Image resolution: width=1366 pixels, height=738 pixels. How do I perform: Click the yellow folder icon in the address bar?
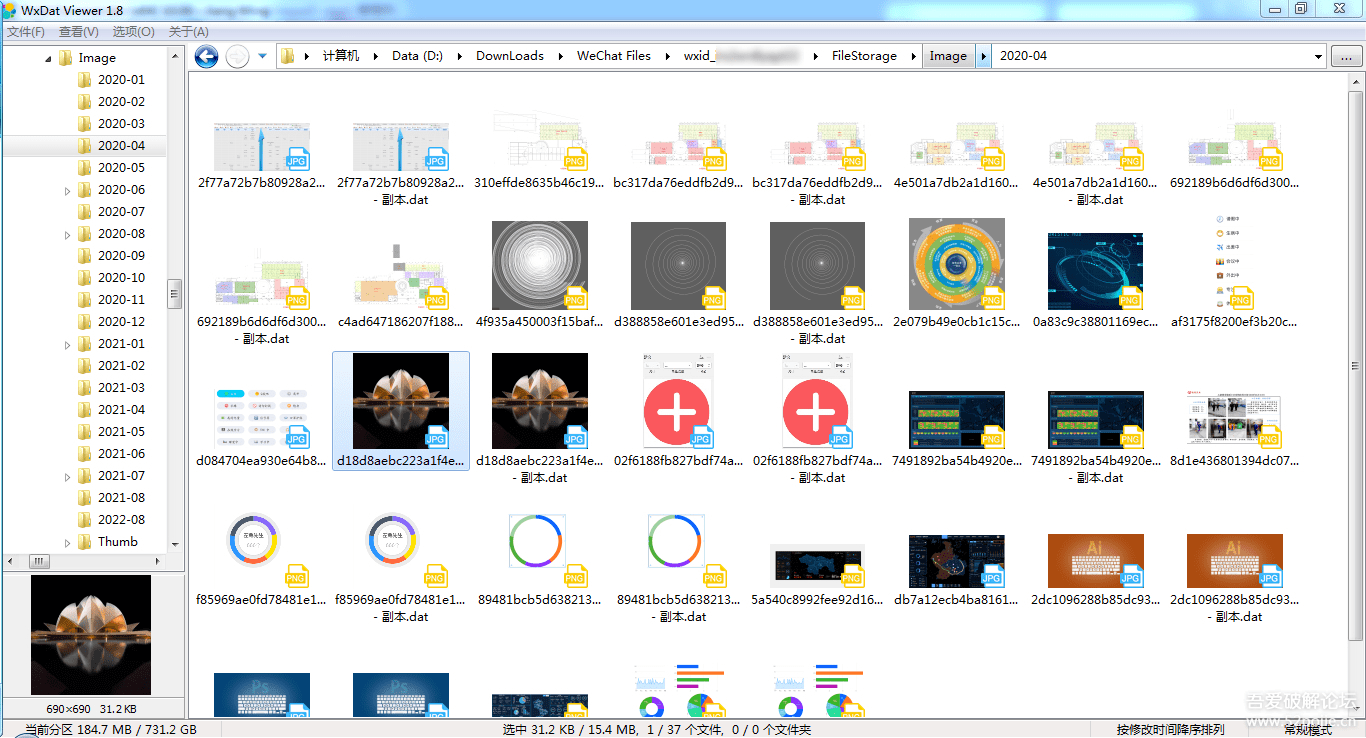coord(287,56)
